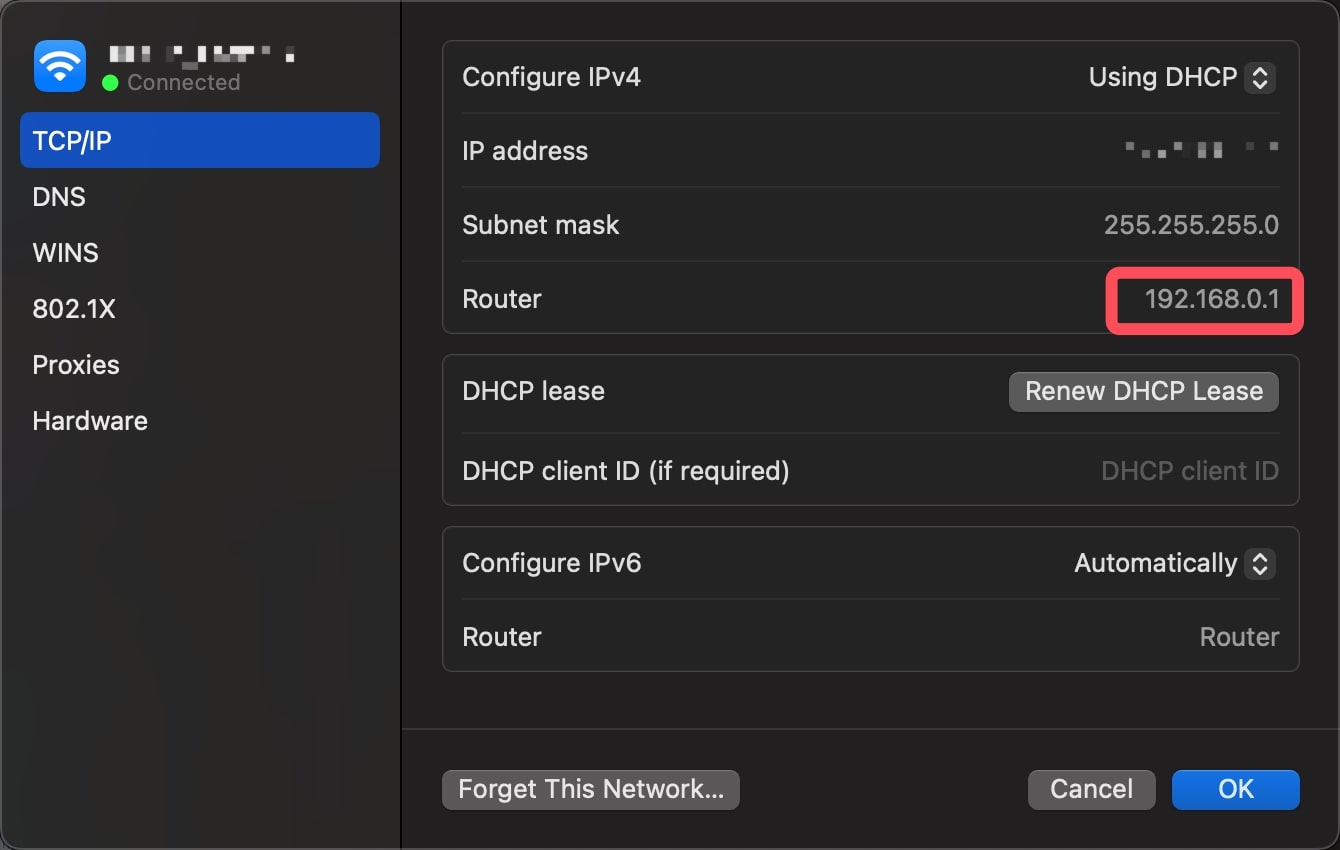Screen dimensions: 1340x850
Task: Dismiss the dialog with Cancel
Action: point(1091,789)
